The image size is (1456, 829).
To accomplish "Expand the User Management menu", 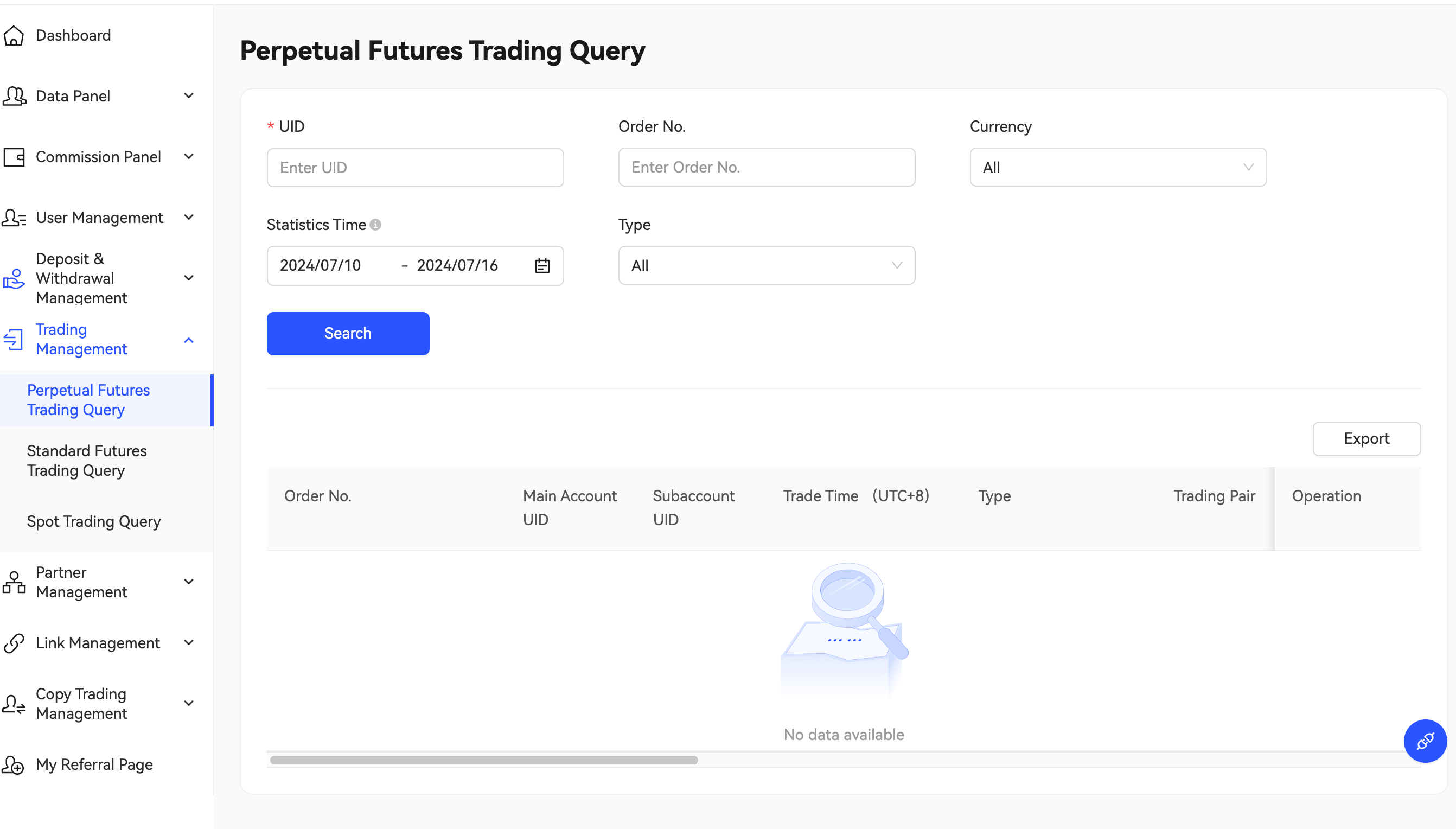I will pos(188,218).
